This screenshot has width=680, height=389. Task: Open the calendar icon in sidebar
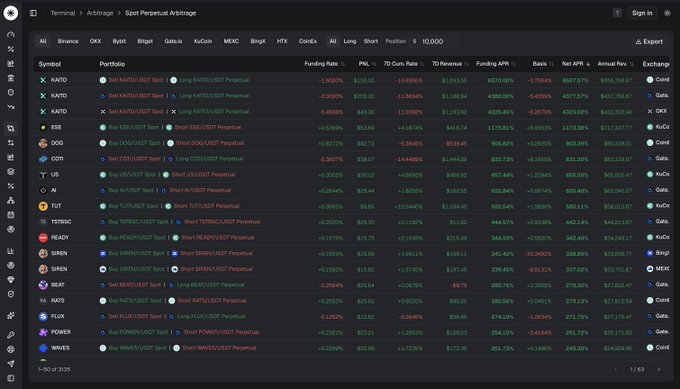point(11,215)
